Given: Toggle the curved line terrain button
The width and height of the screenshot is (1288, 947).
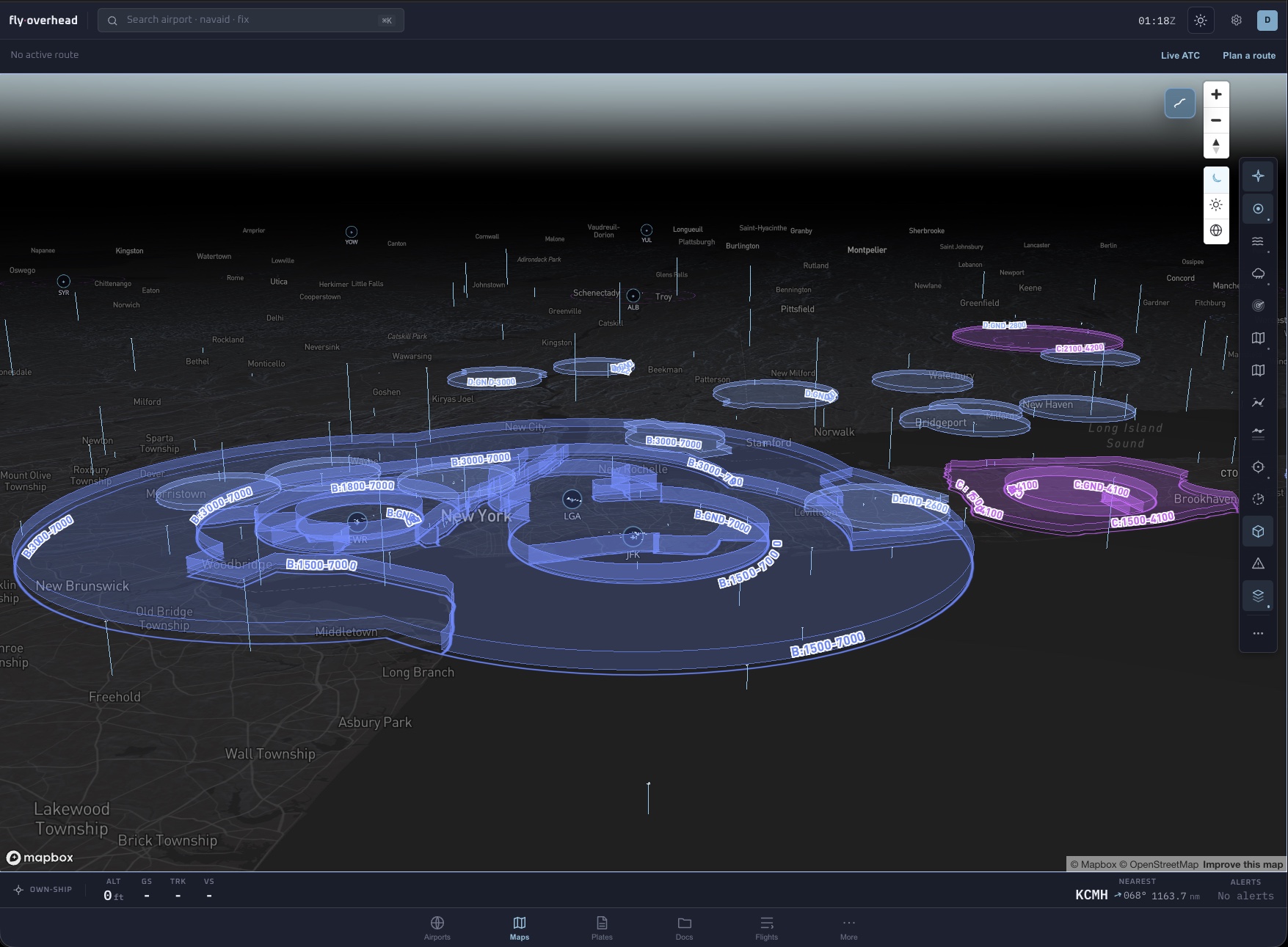Looking at the screenshot, I should (x=1180, y=103).
